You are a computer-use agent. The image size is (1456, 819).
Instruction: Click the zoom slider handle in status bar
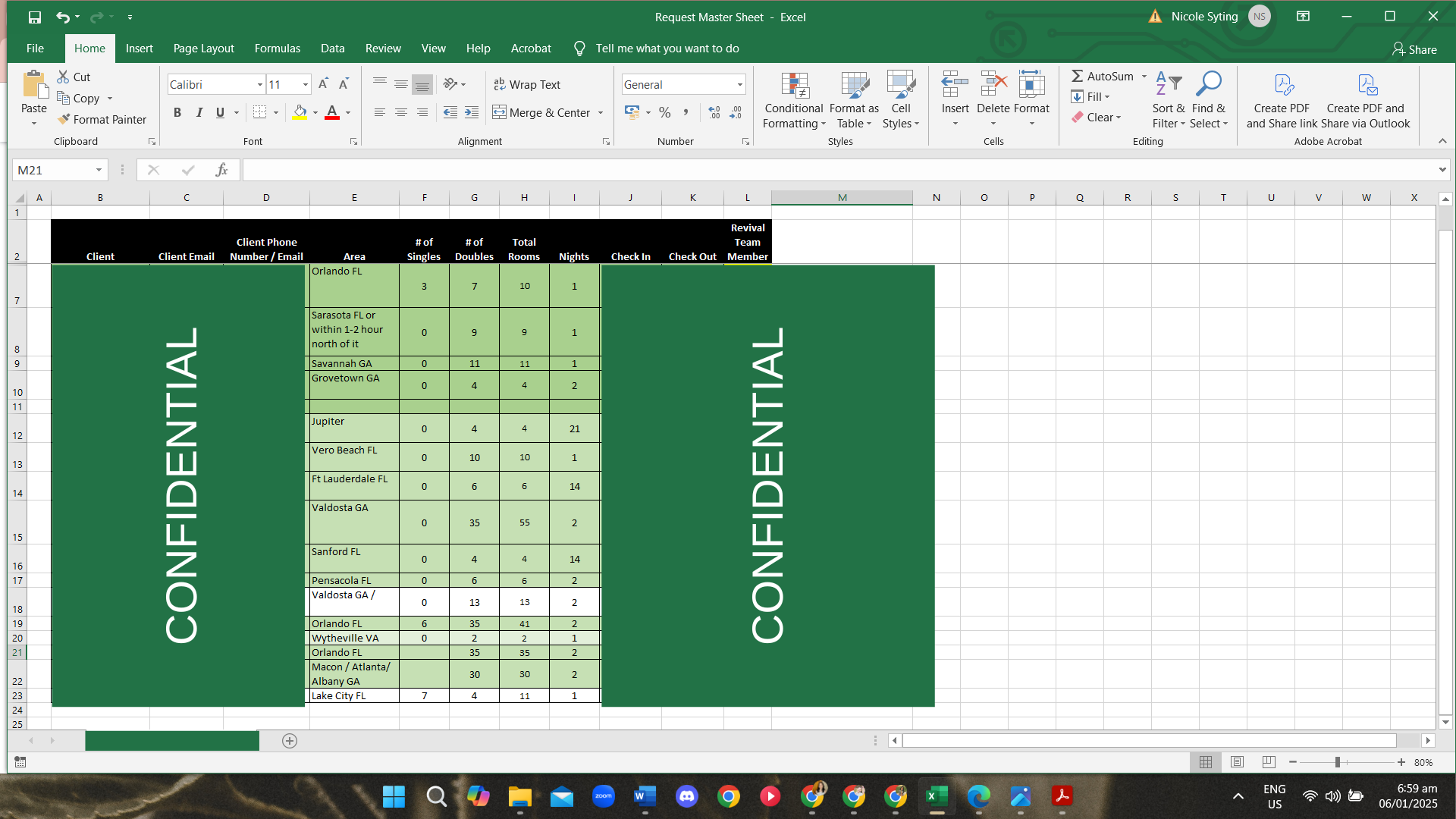(x=1338, y=762)
